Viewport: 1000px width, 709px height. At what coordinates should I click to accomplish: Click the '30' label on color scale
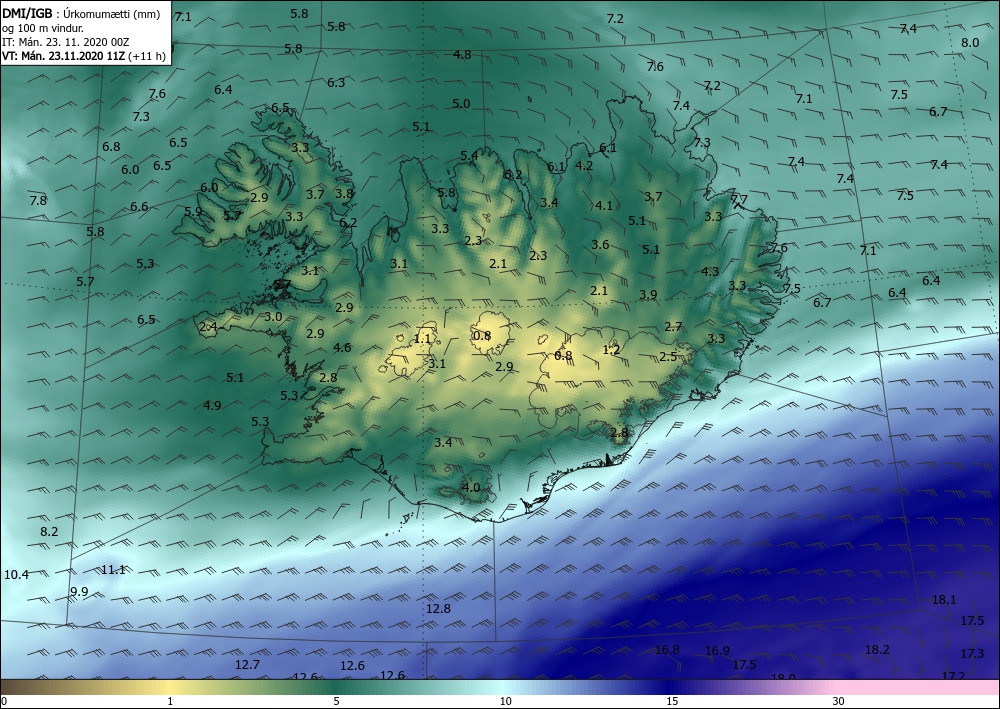coord(838,701)
